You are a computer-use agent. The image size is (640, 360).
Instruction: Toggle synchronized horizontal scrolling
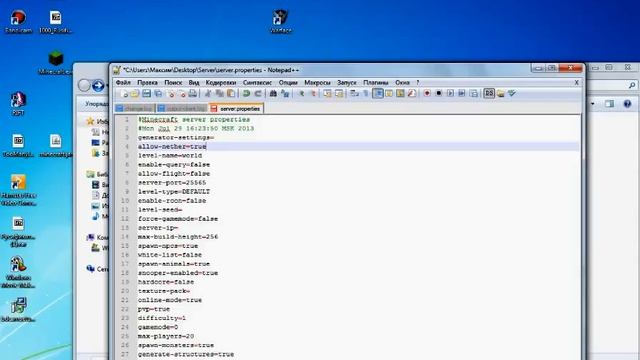(x=339, y=93)
